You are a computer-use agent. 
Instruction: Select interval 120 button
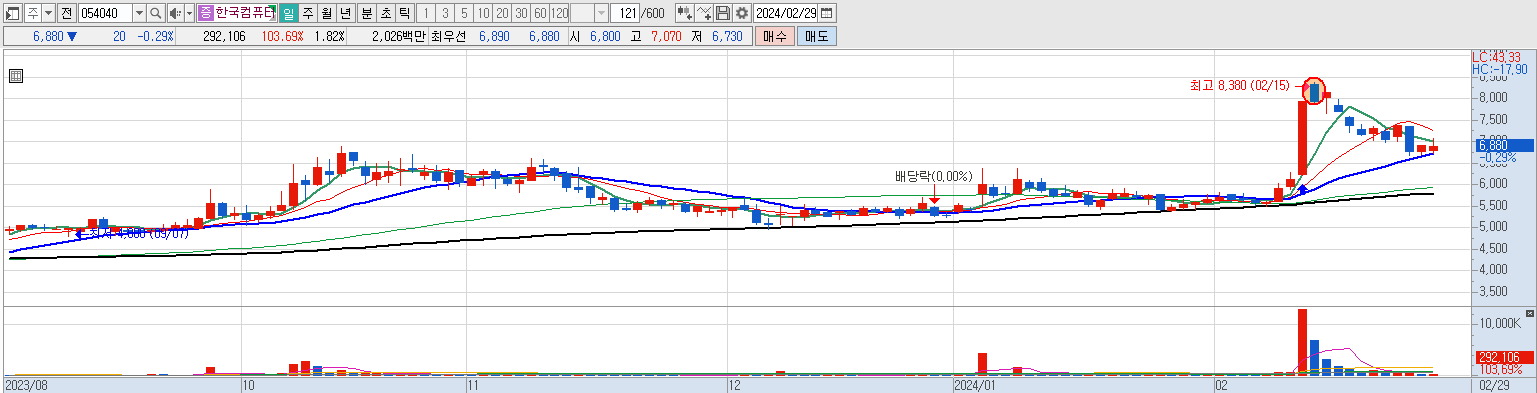(560, 14)
